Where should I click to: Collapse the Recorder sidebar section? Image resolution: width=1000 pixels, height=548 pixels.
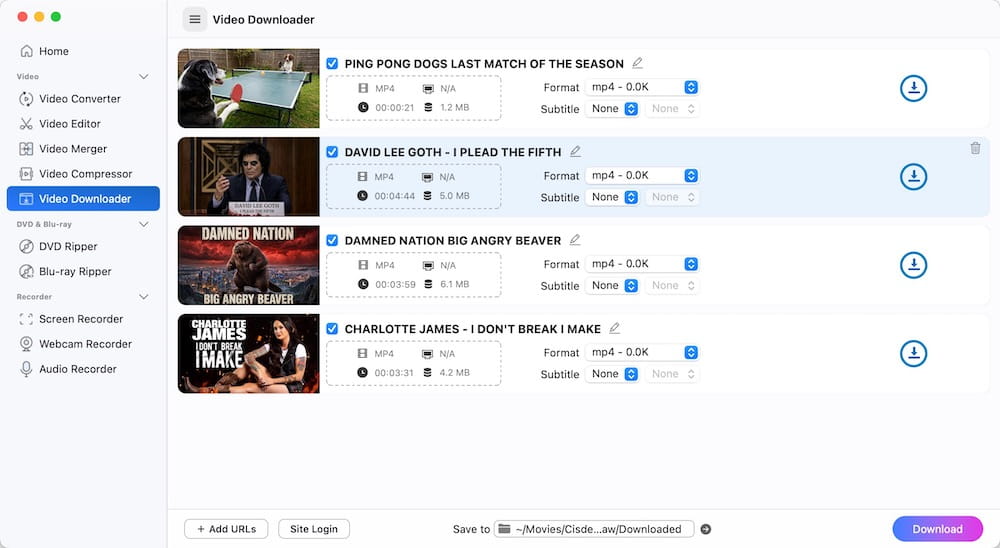(x=143, y=297)
